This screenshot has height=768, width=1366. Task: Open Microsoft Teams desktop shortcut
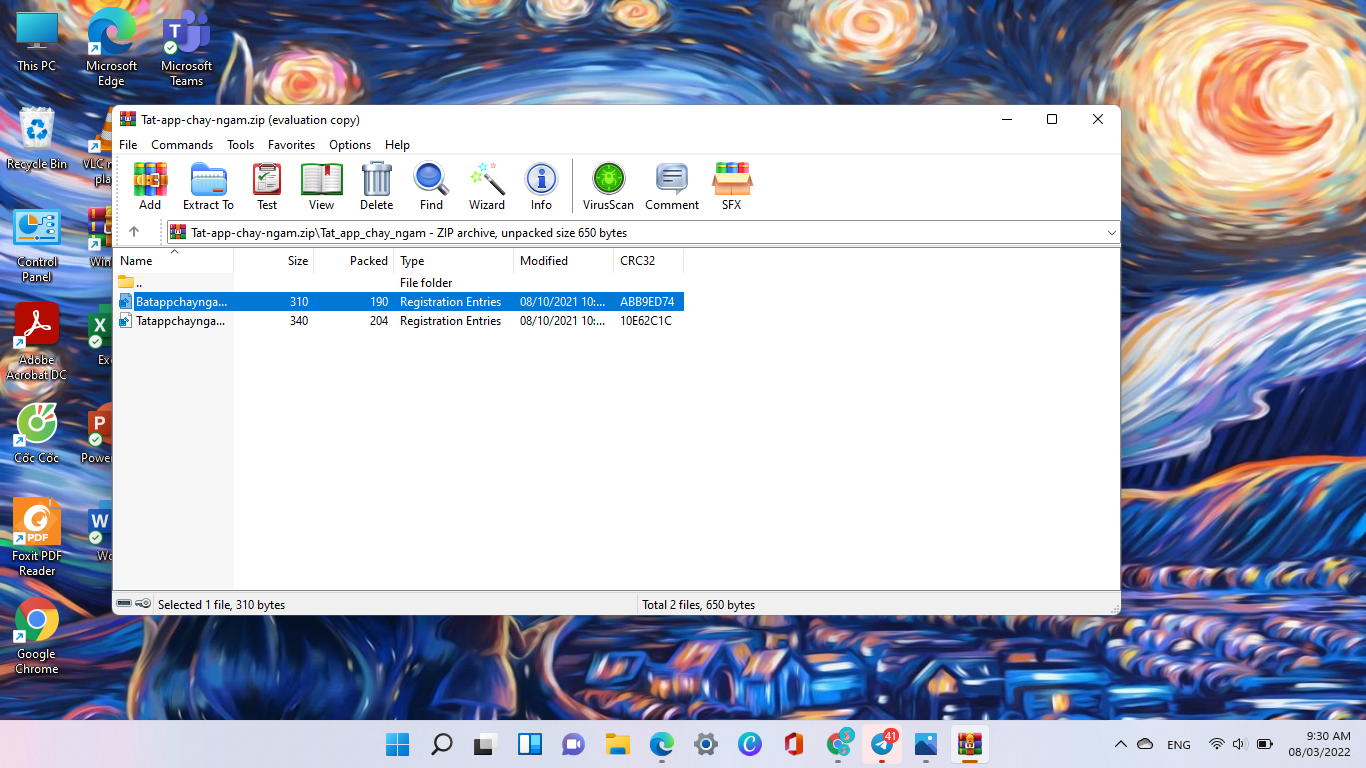186,48
